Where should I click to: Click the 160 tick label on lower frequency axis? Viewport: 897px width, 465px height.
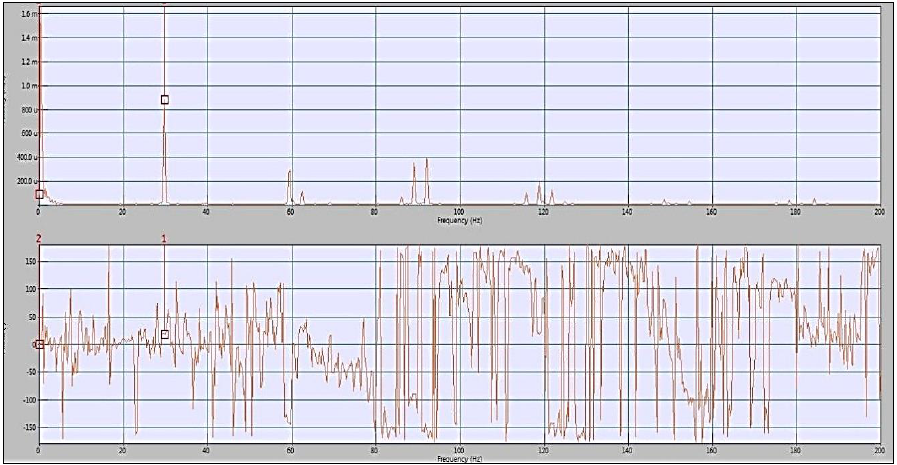711,452
